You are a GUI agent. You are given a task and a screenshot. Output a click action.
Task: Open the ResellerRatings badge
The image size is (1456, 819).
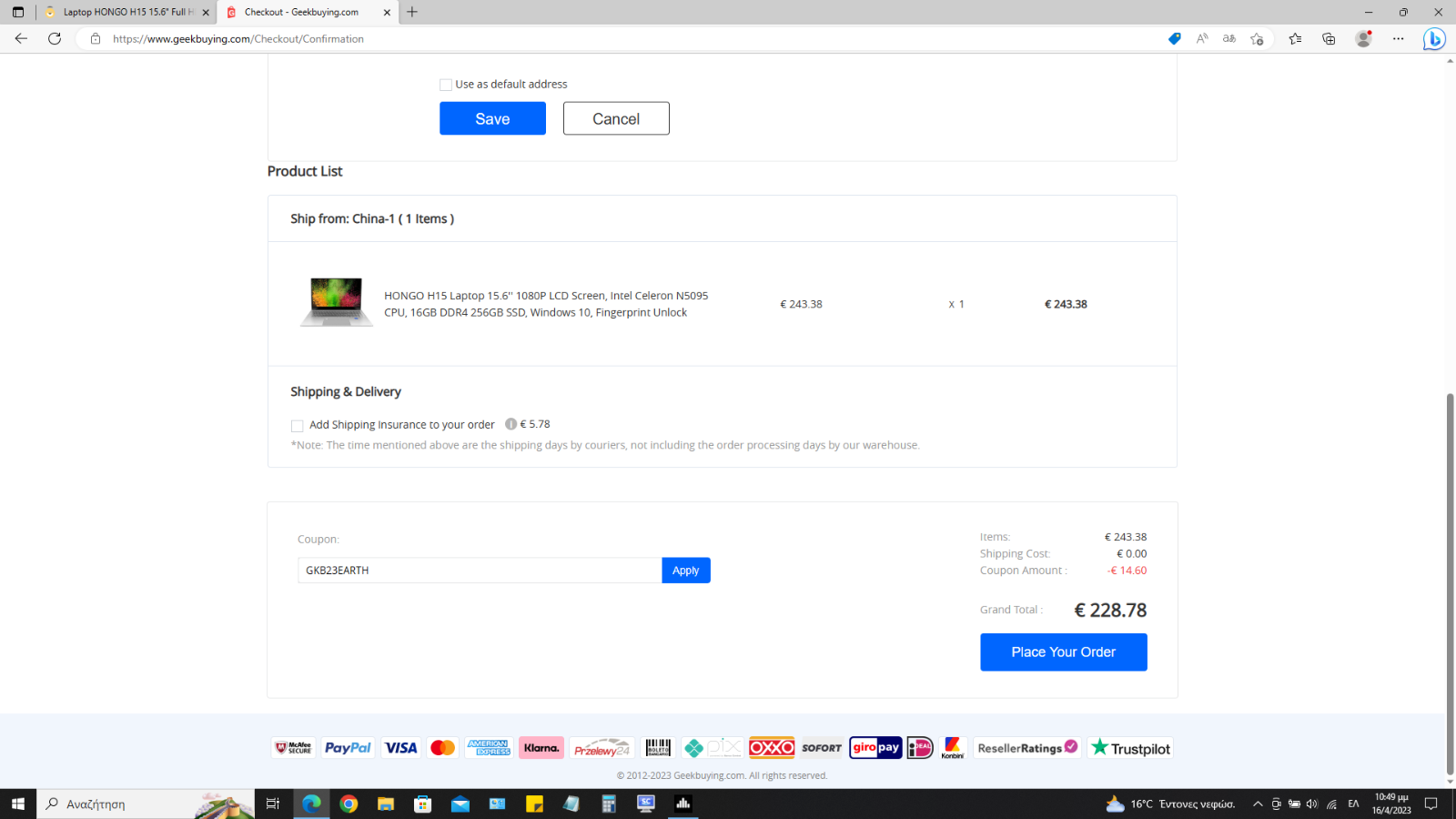(x=1027, y=748)
